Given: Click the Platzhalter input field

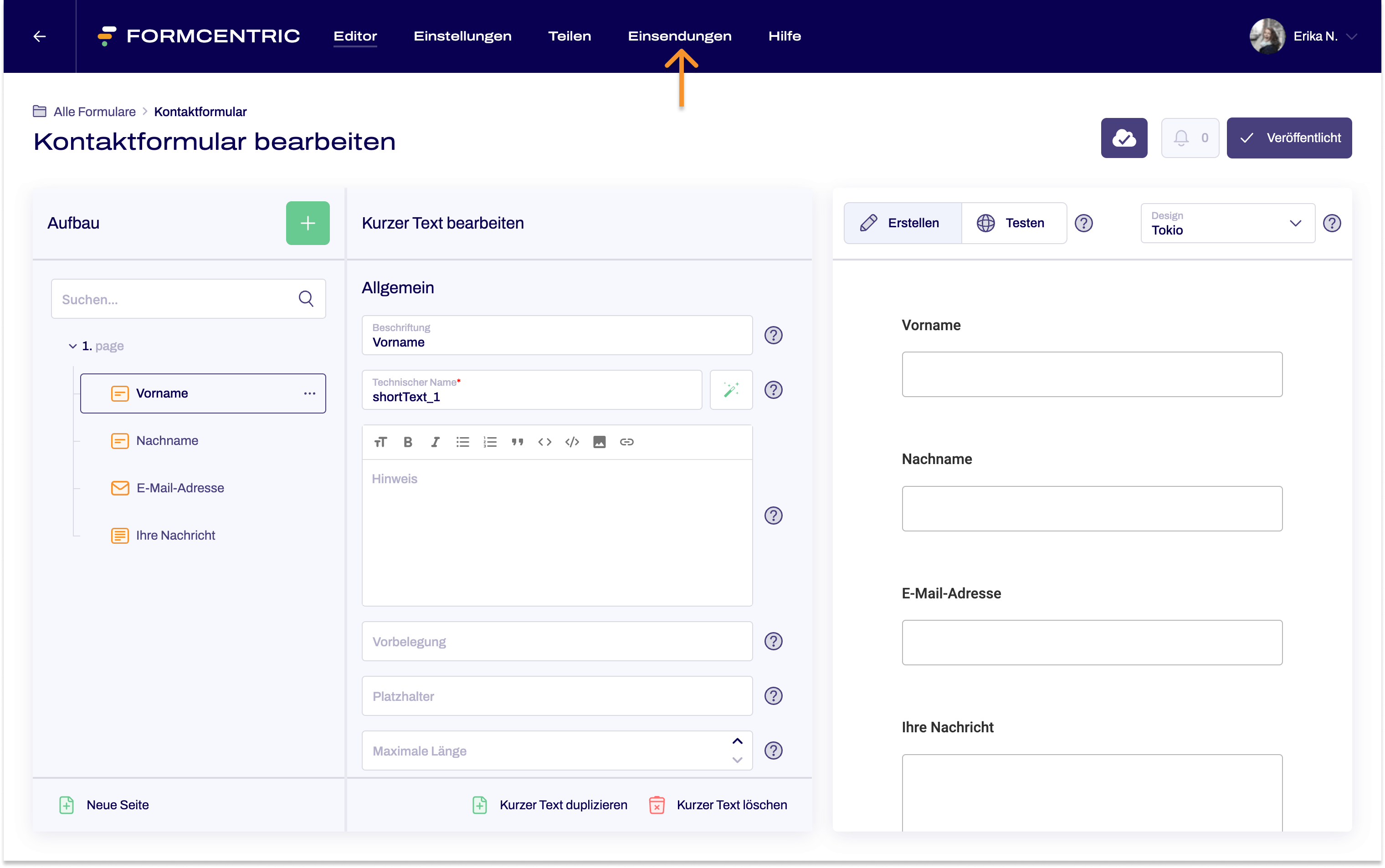Looking at the screenshot, I should [557, 696].
